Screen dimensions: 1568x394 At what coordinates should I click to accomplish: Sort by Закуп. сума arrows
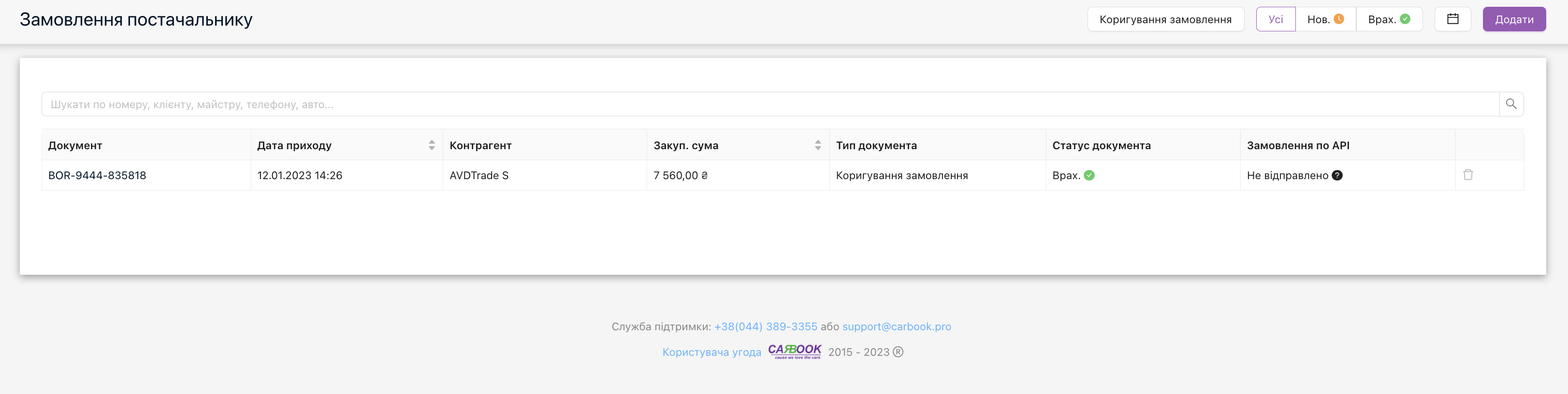tap(817, 145)
